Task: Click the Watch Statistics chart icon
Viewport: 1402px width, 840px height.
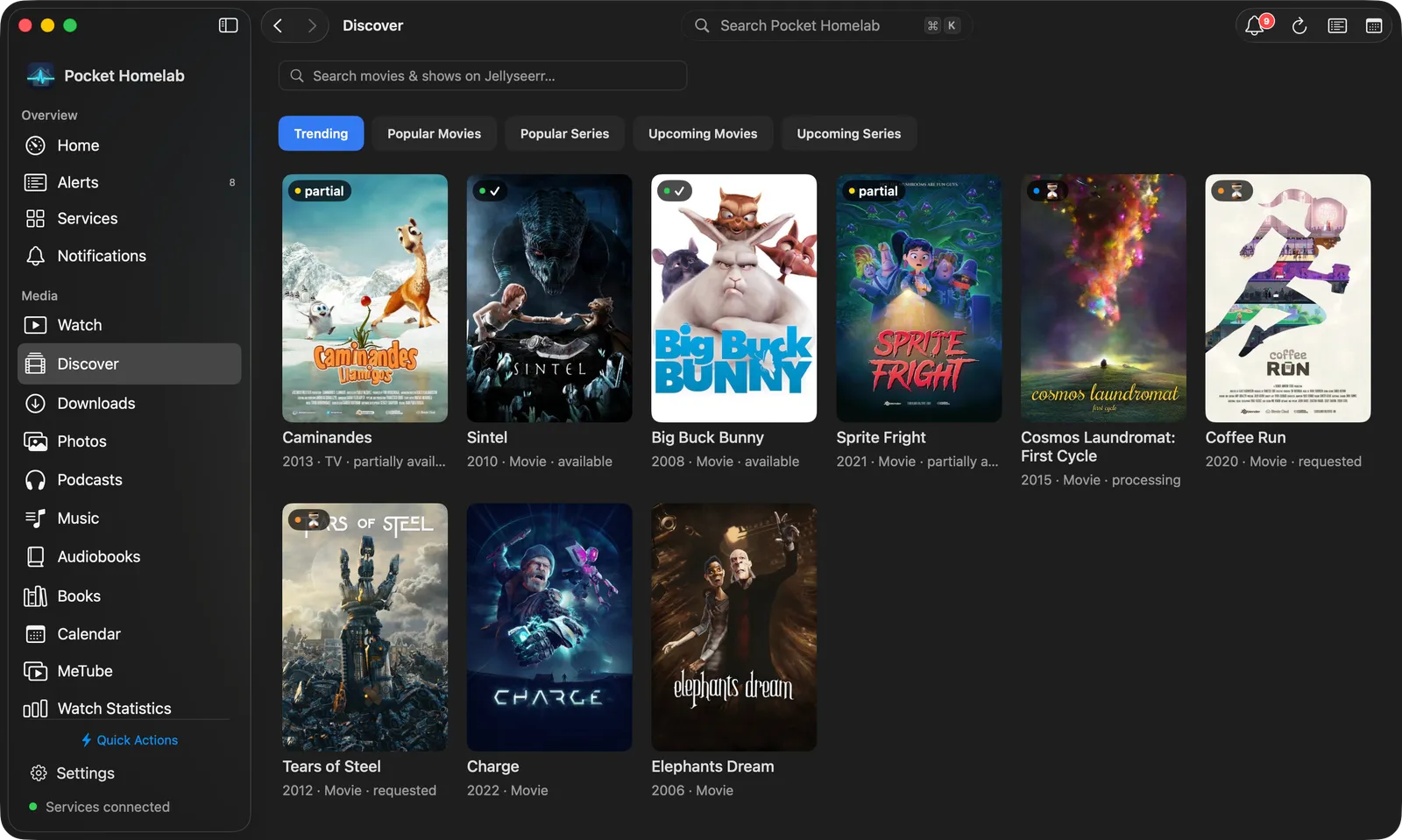Action: pyautogui.click(x=35, y=709)
